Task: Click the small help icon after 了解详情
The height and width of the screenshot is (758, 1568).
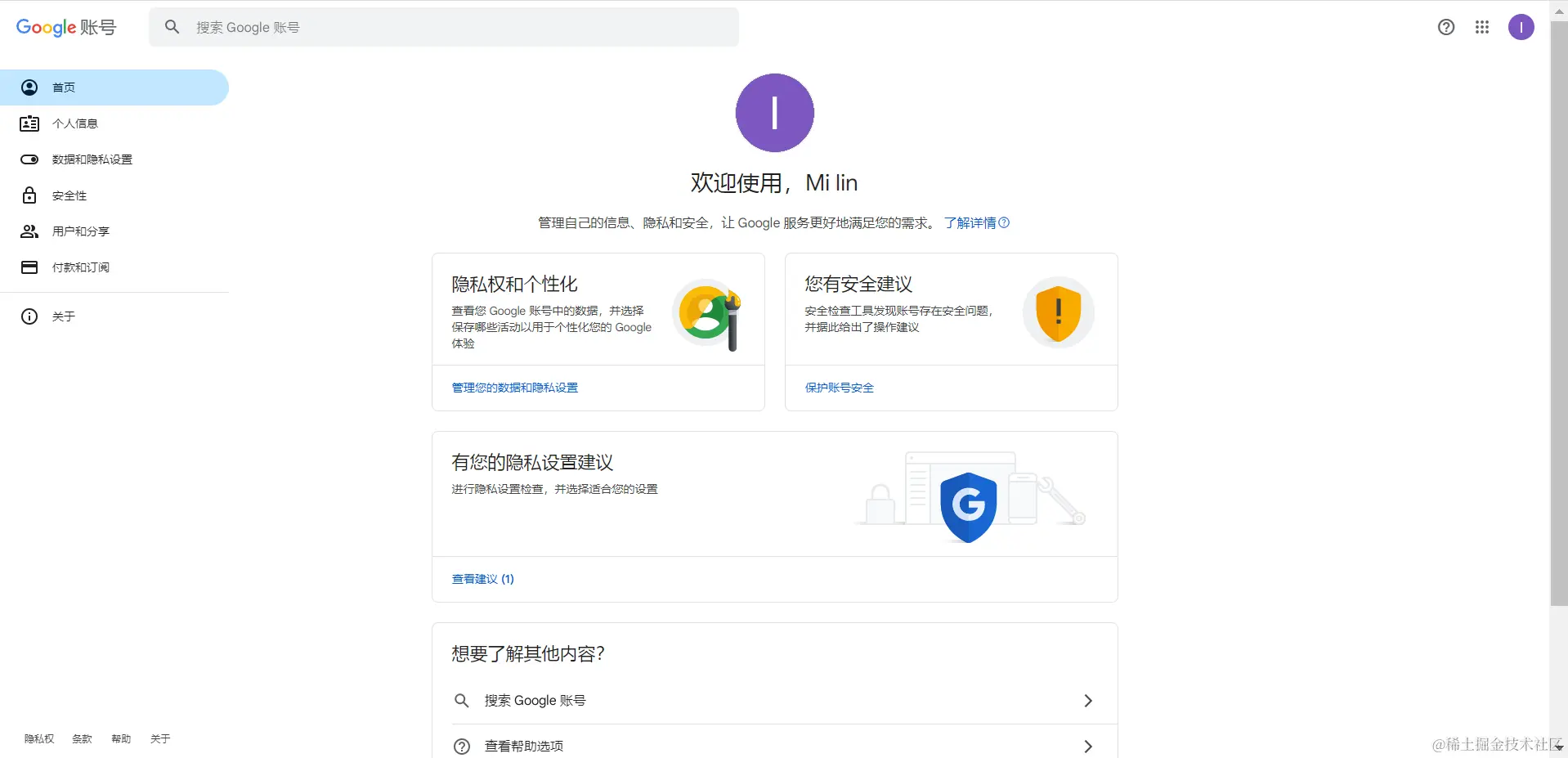Action: coord(1004,222)
